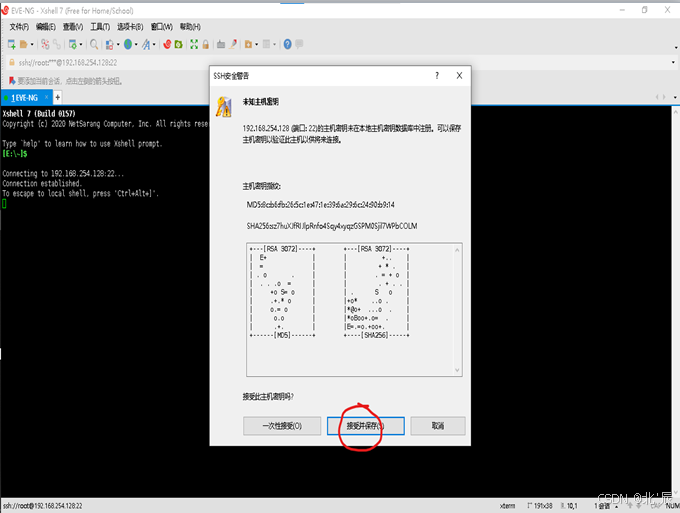
Task: Open the dropdown arrow beside Open session folder
Action: pos(32,45)
